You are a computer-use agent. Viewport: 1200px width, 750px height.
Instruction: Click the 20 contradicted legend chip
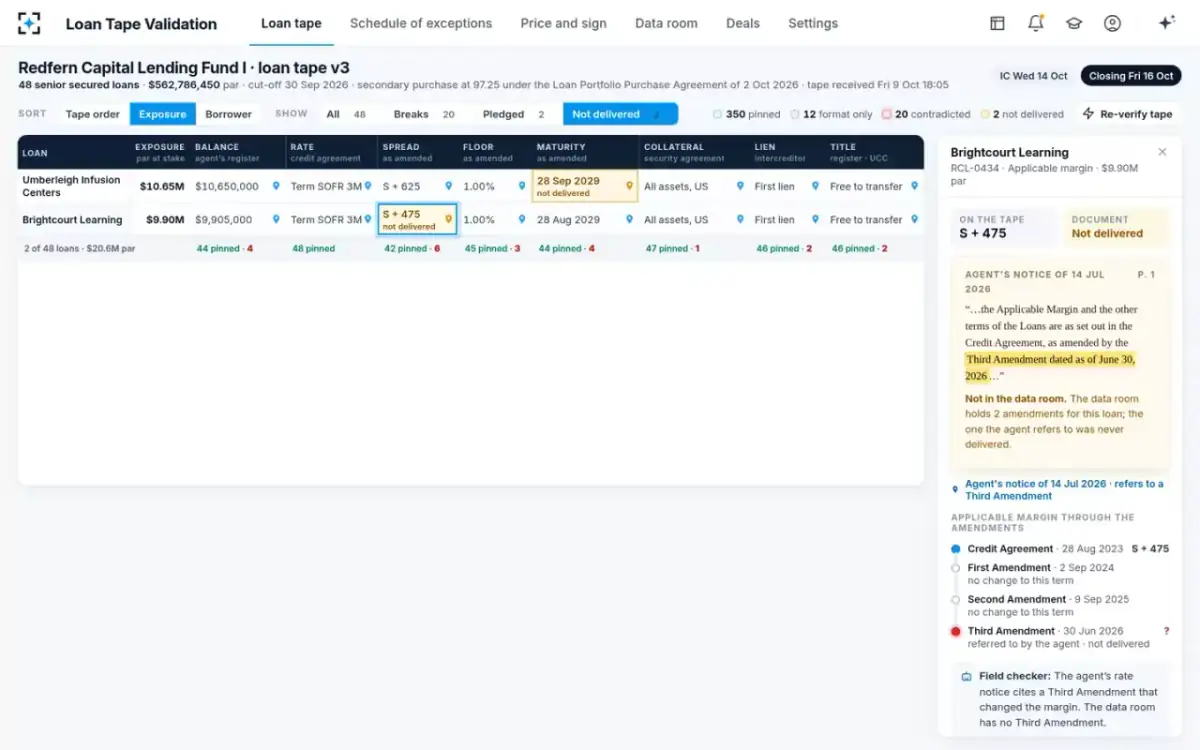926,114
